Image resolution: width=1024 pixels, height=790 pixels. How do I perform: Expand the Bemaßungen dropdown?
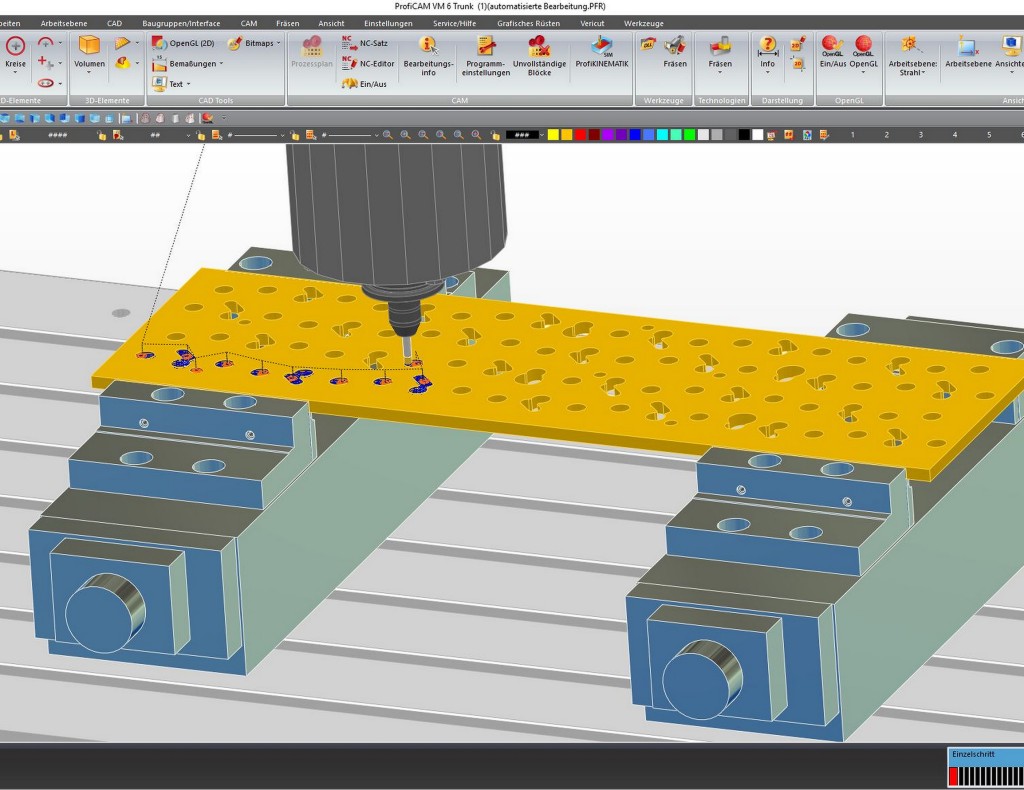[221, 64]
